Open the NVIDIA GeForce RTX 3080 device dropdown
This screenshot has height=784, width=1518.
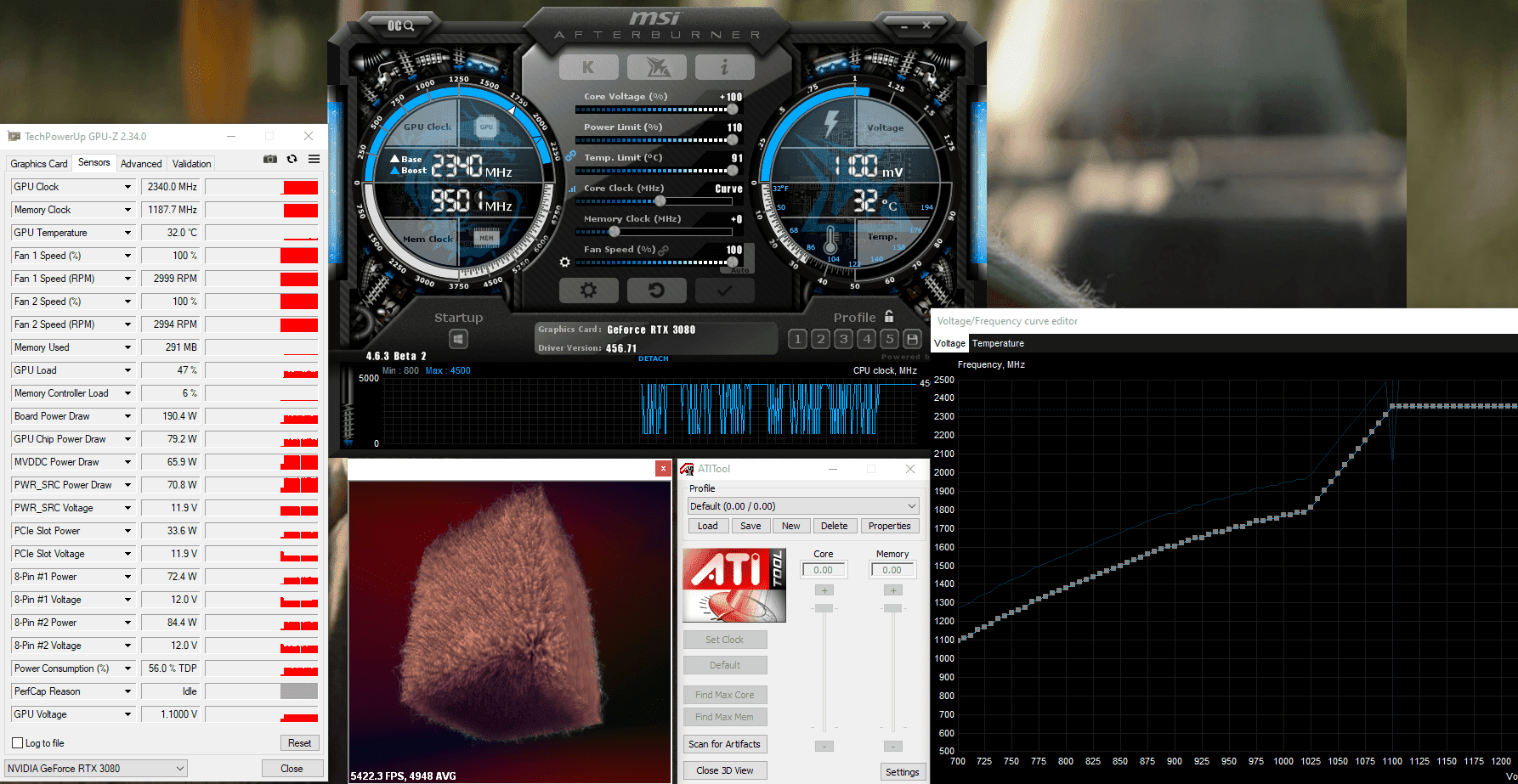click(x=96, y=768)
